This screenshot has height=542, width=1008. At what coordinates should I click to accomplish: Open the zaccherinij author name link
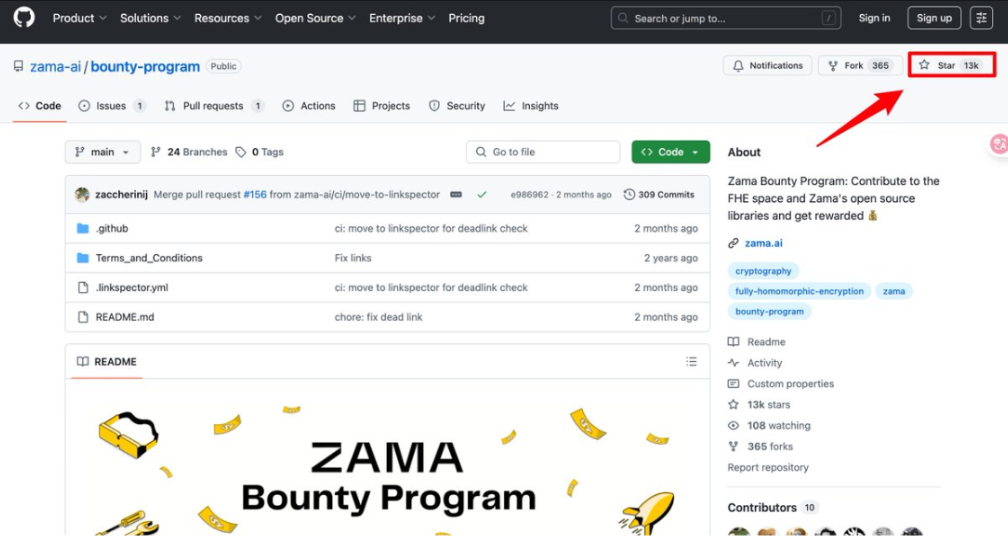point(122,194)
